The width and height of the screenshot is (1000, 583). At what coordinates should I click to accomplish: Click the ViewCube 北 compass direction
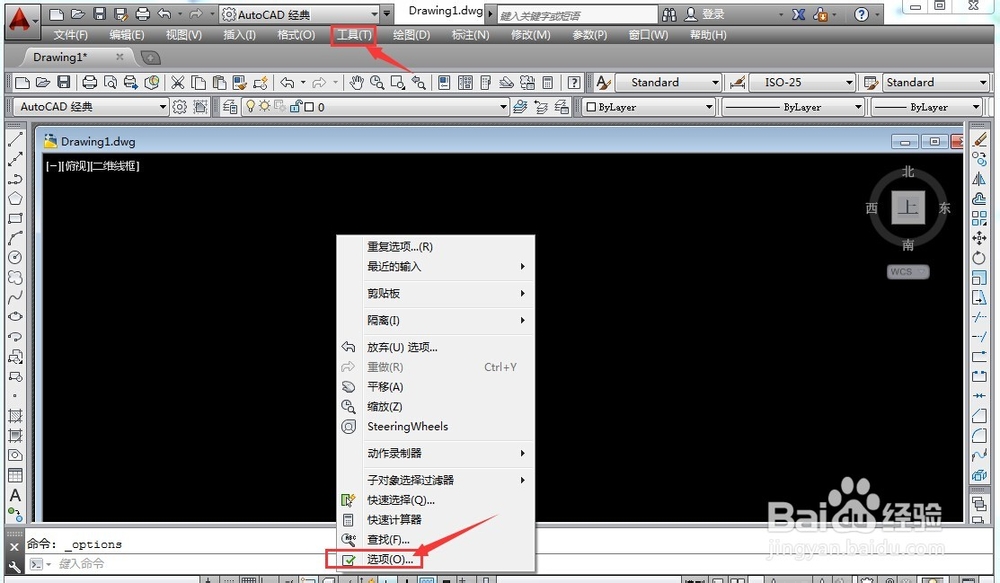tap(908, 172)
